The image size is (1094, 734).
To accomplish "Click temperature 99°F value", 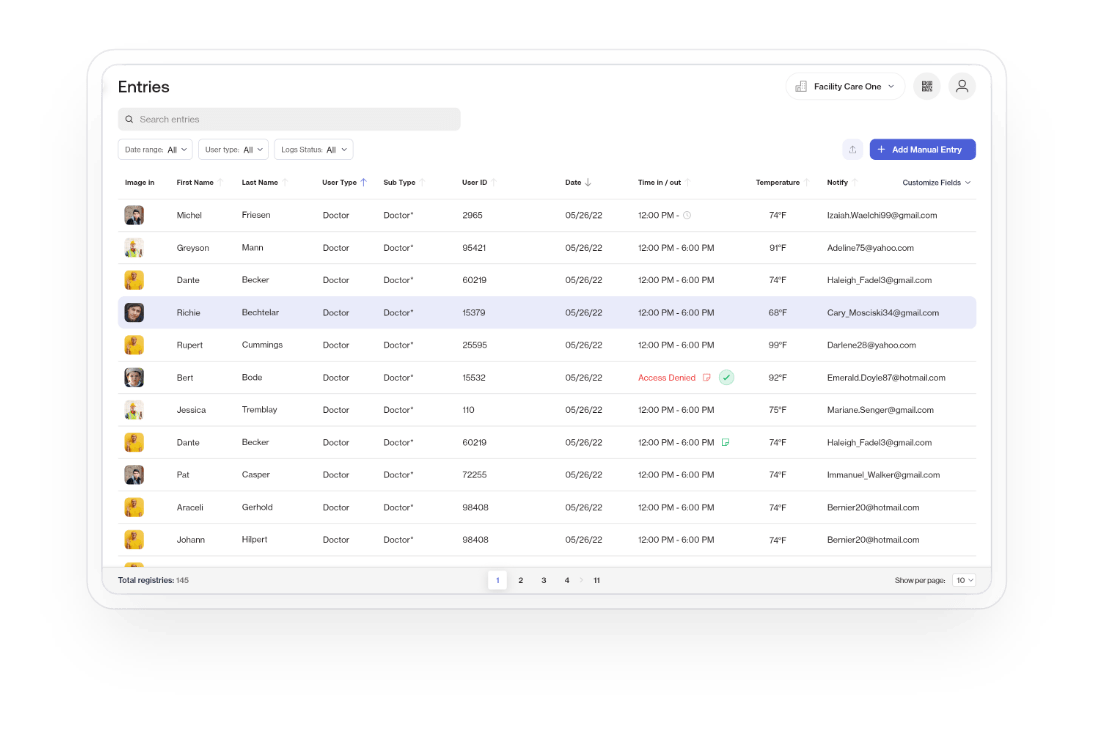I will tap(777, 345).
